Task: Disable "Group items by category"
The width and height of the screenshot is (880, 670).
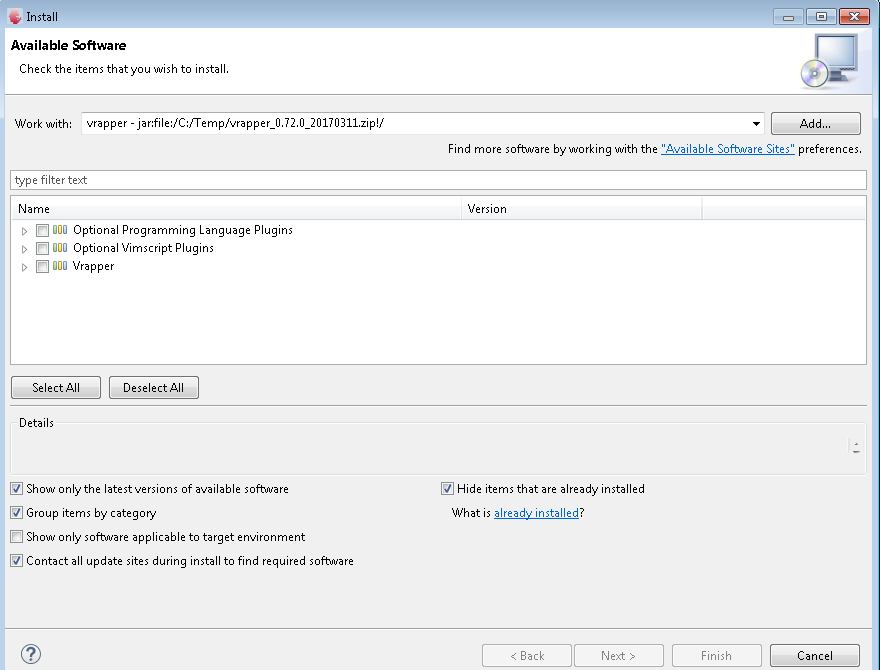Action: pyautogui.click(x=16, y=512)
